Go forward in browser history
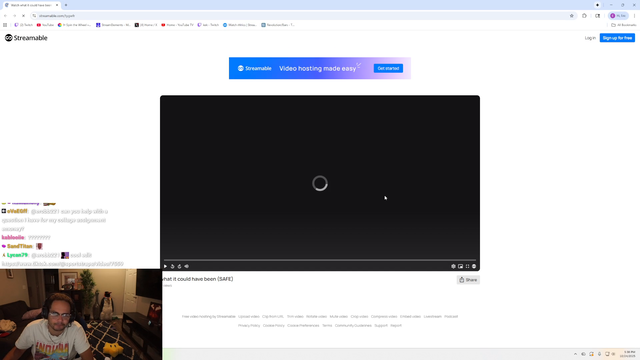Screen dimensions: 640x360 [x=14, y=16]
